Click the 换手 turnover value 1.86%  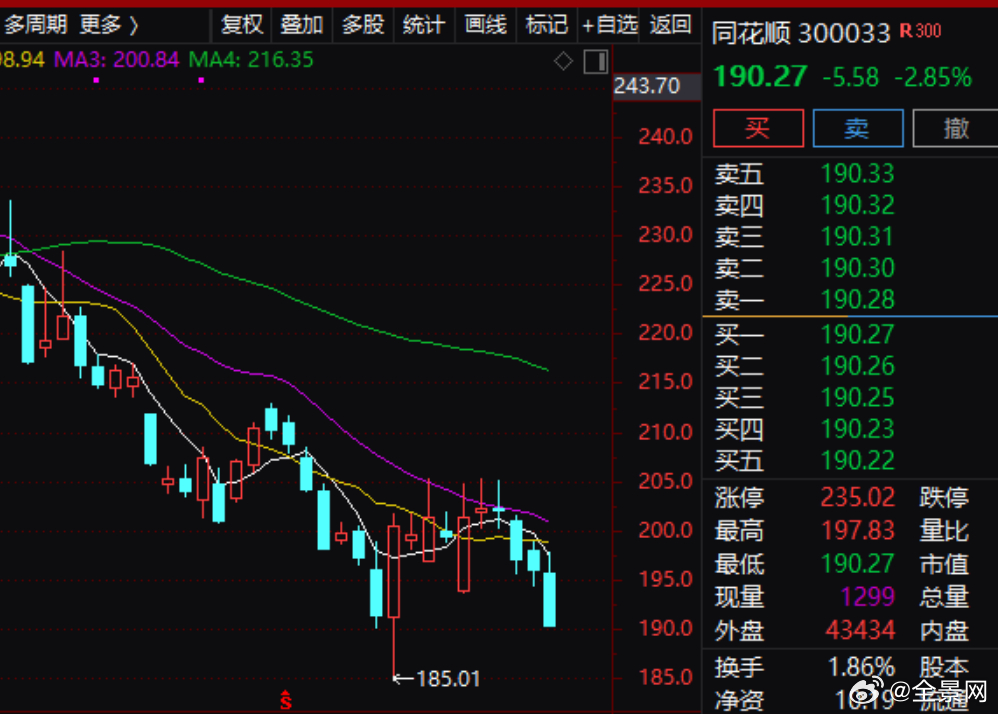click(x=861, y=667)
